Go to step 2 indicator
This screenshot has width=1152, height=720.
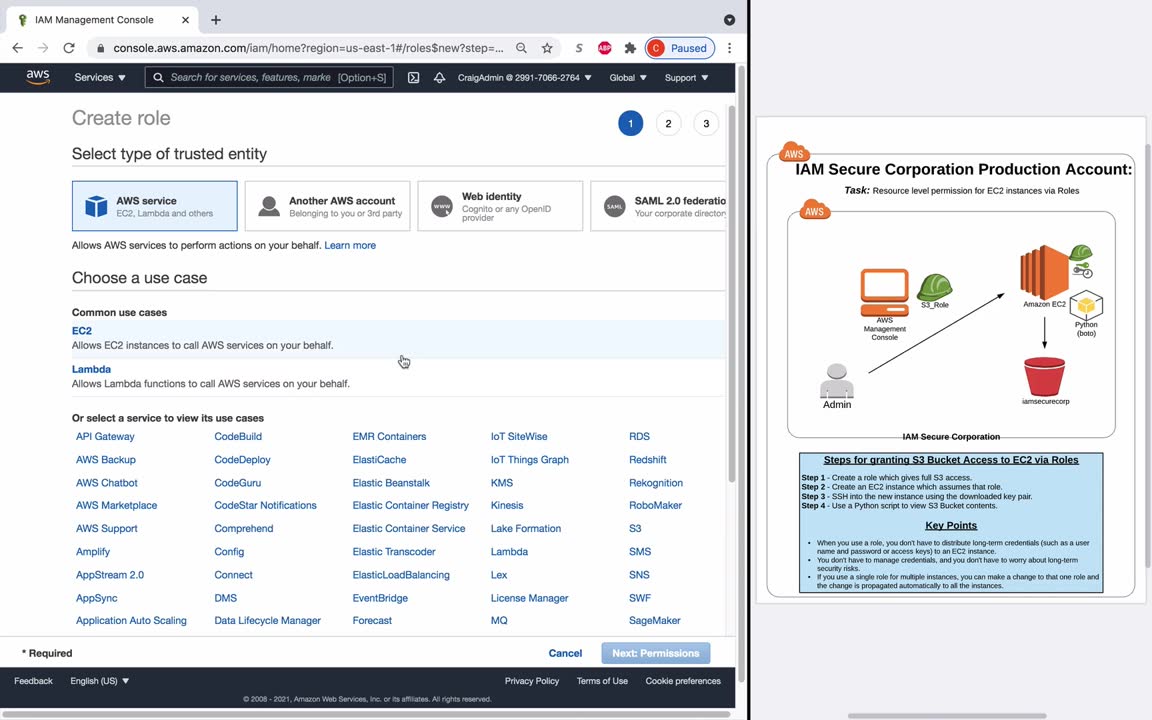pos(669,123)
